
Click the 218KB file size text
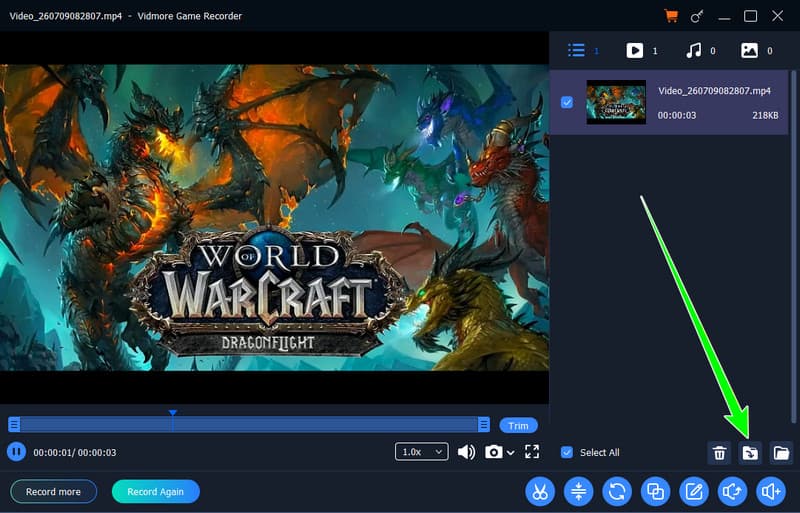765,115
